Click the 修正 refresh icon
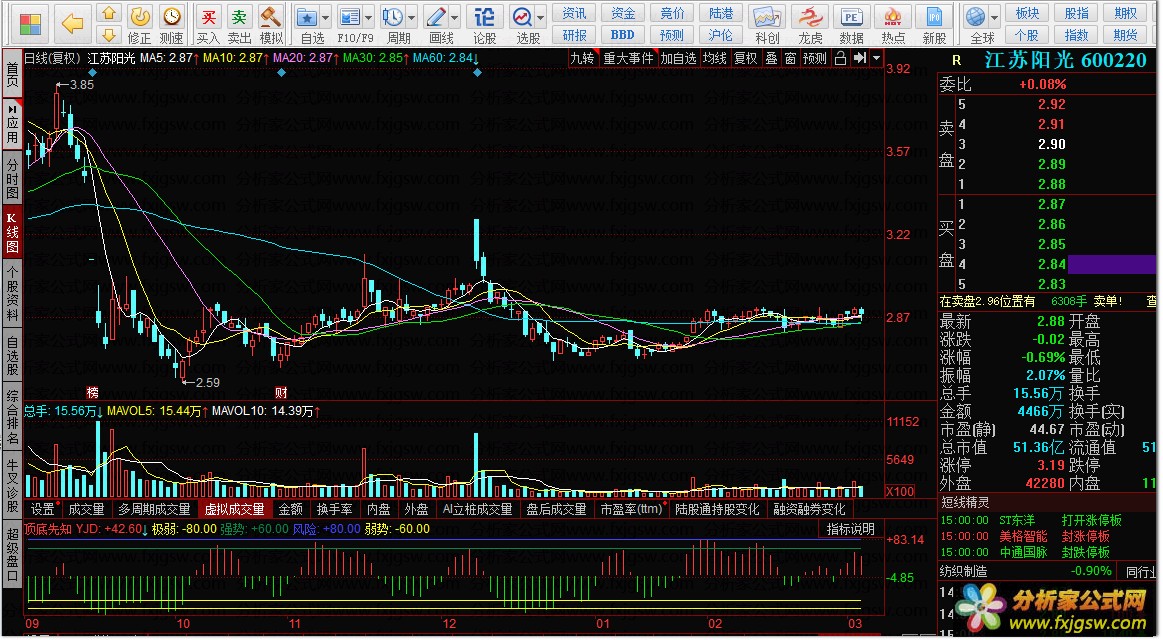Viewport: 1163px width, 640px height. pos(139,16)
